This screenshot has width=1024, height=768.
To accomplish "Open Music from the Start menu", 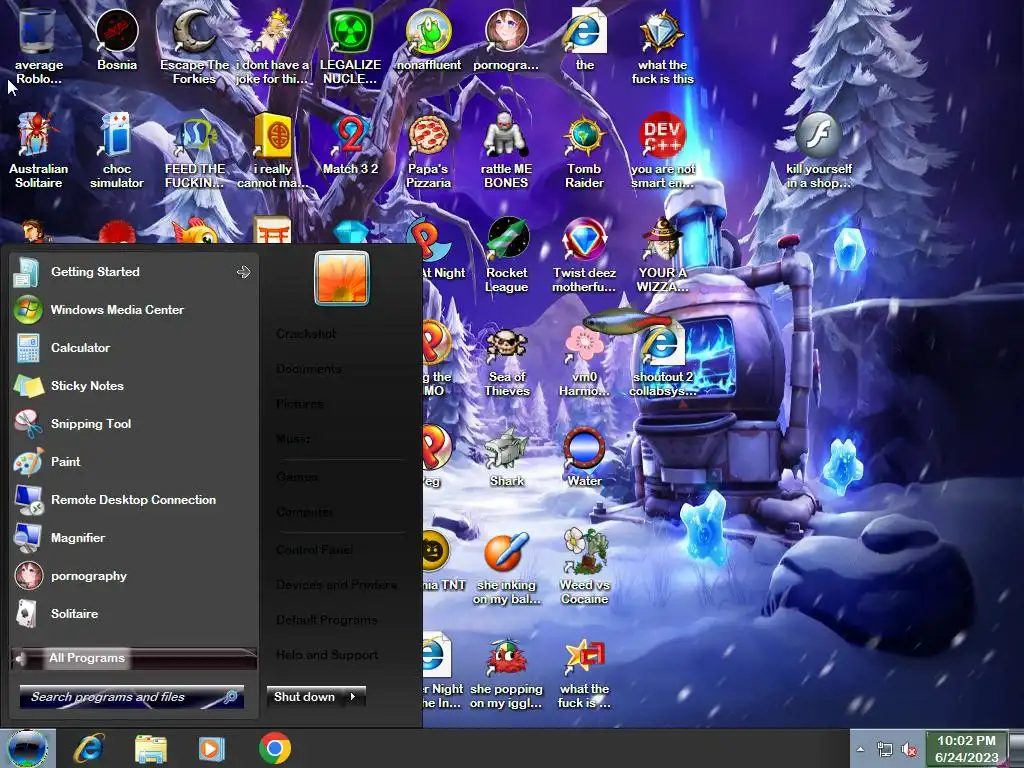I will 293,439.
